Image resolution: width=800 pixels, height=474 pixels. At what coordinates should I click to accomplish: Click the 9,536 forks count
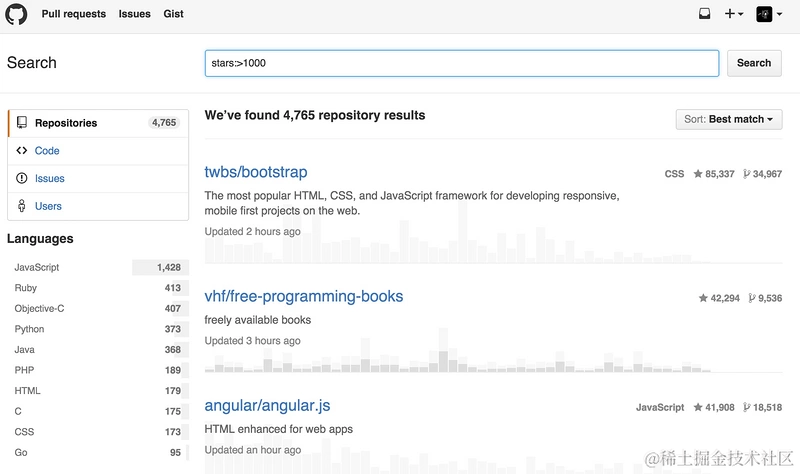coord(765,298)
